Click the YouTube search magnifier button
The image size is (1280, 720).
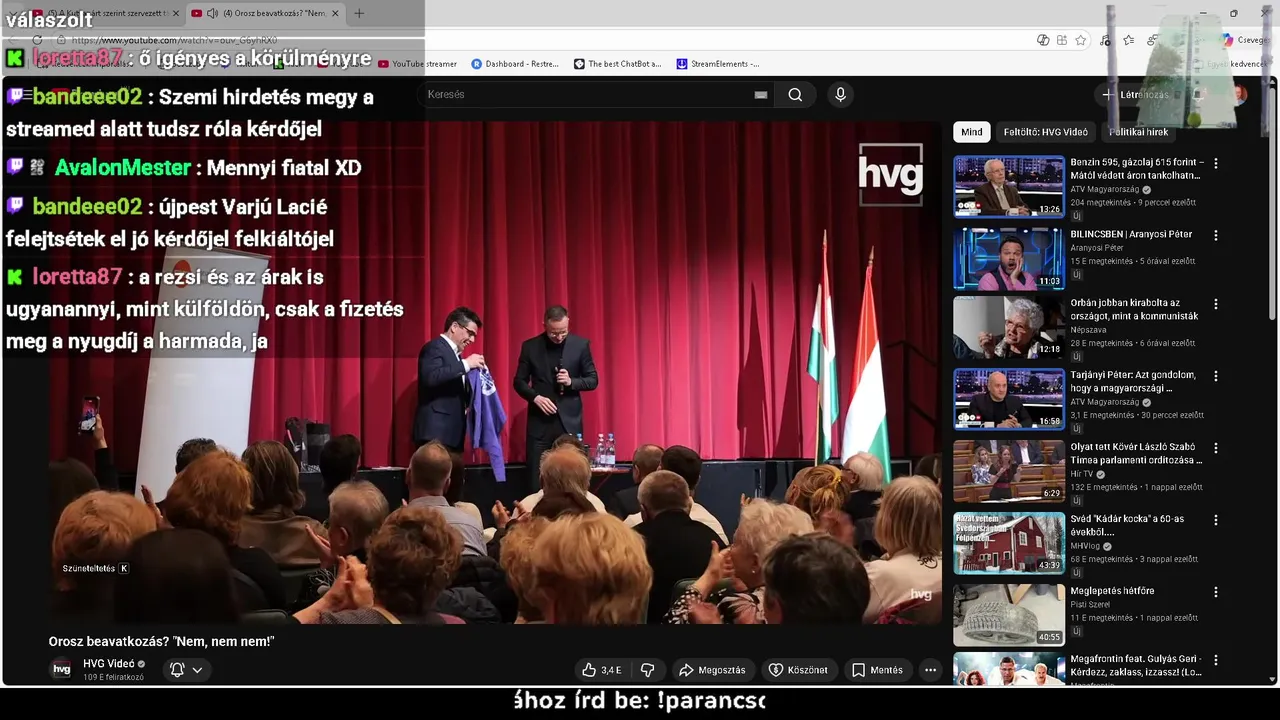[x=795, y=95]
